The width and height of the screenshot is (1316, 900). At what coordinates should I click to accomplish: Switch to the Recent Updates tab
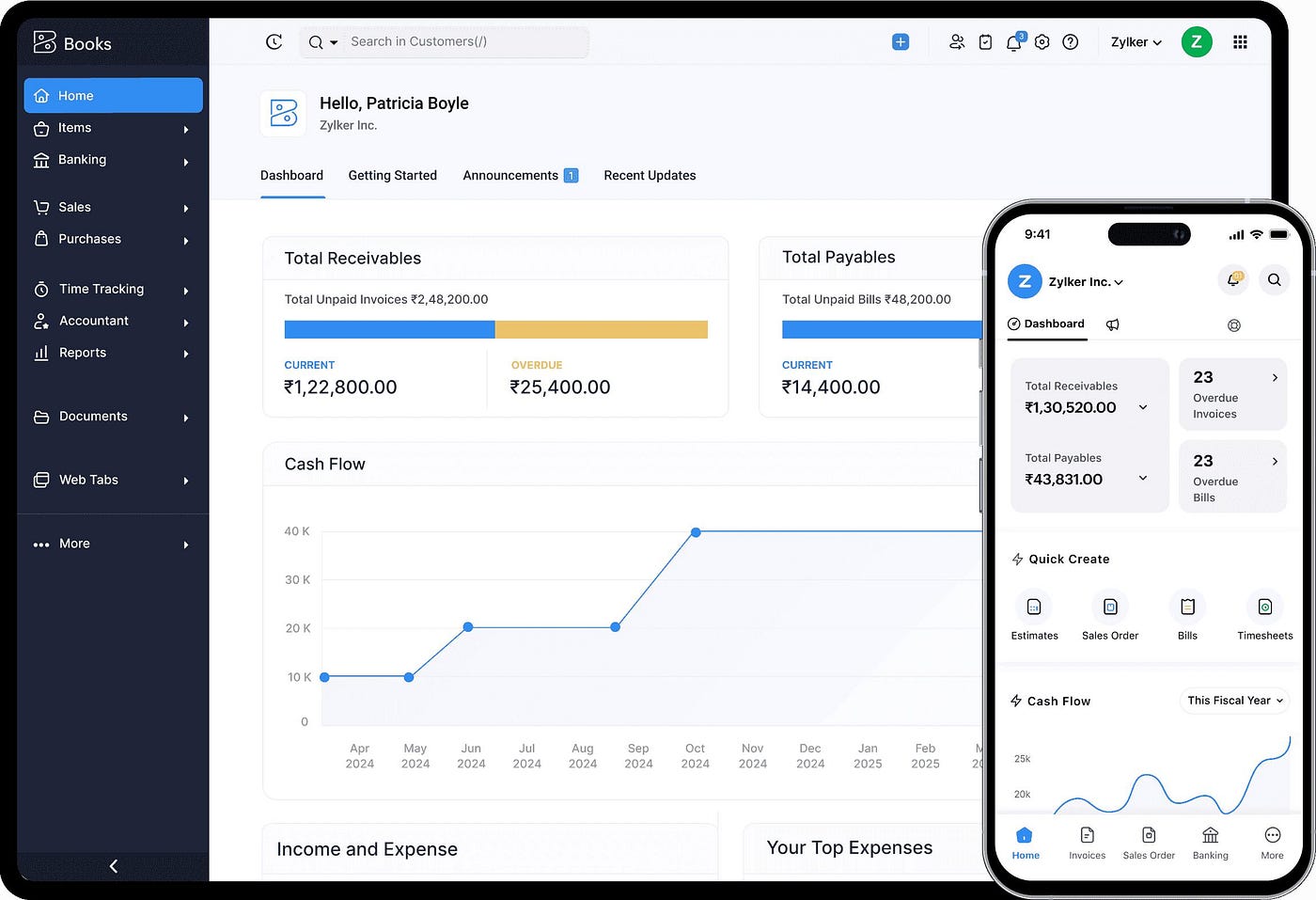[650, 176]
